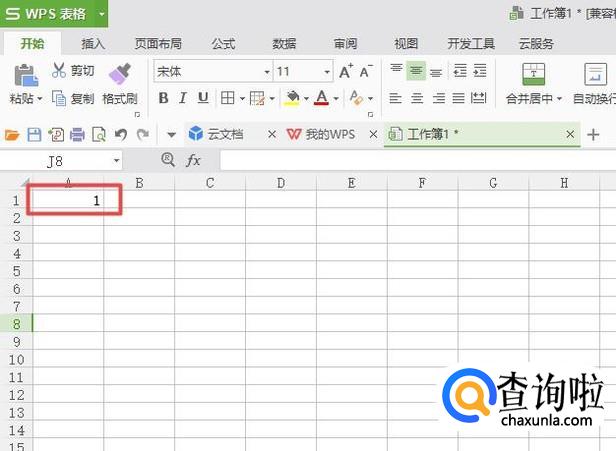
Task: Click the Print icon in quick access bar
Action: [x=77, y=134]
